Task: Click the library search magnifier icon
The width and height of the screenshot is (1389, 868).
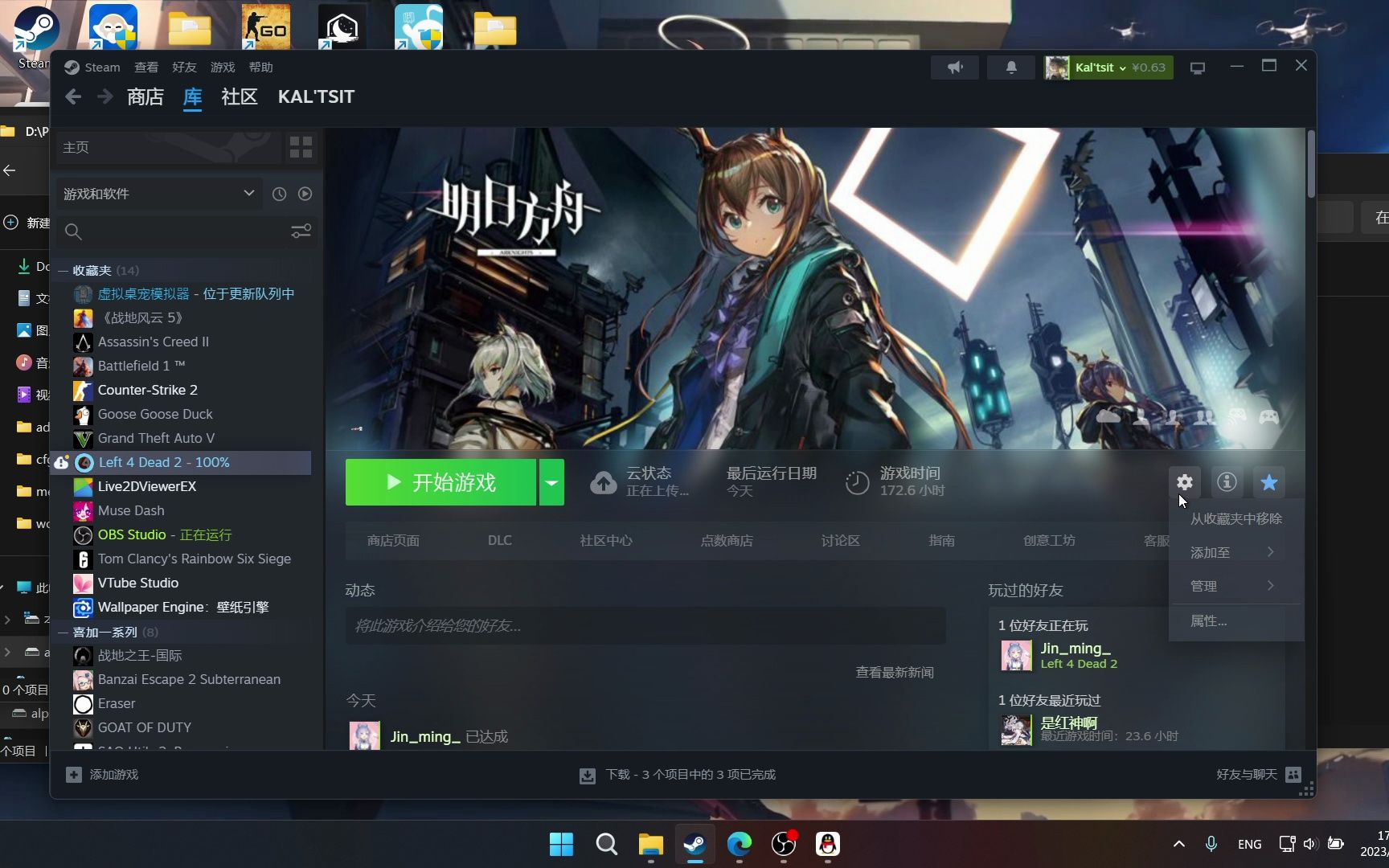Action: click(73, 231)
